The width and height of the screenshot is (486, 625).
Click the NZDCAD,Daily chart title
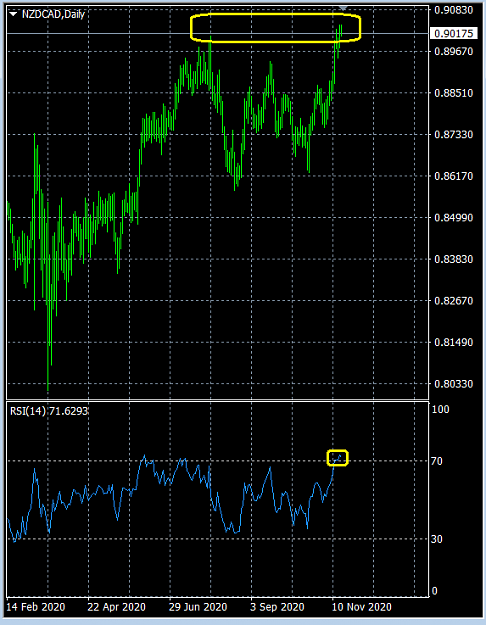pyautogui.click(x=53, y=14)
